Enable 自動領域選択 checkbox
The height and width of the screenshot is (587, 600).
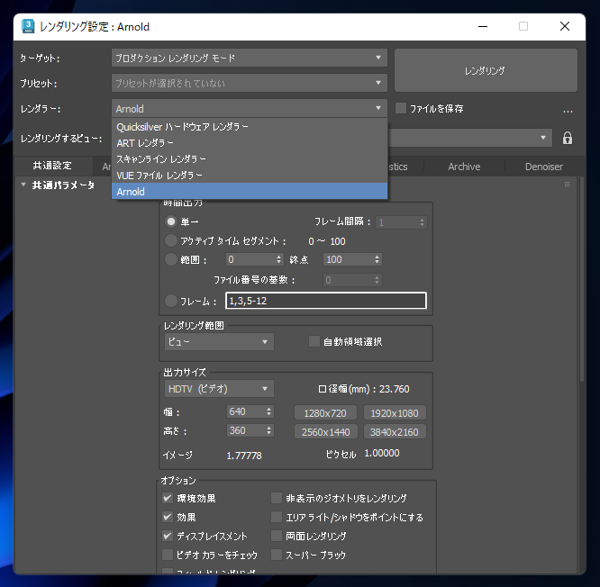tap(314, 341)
